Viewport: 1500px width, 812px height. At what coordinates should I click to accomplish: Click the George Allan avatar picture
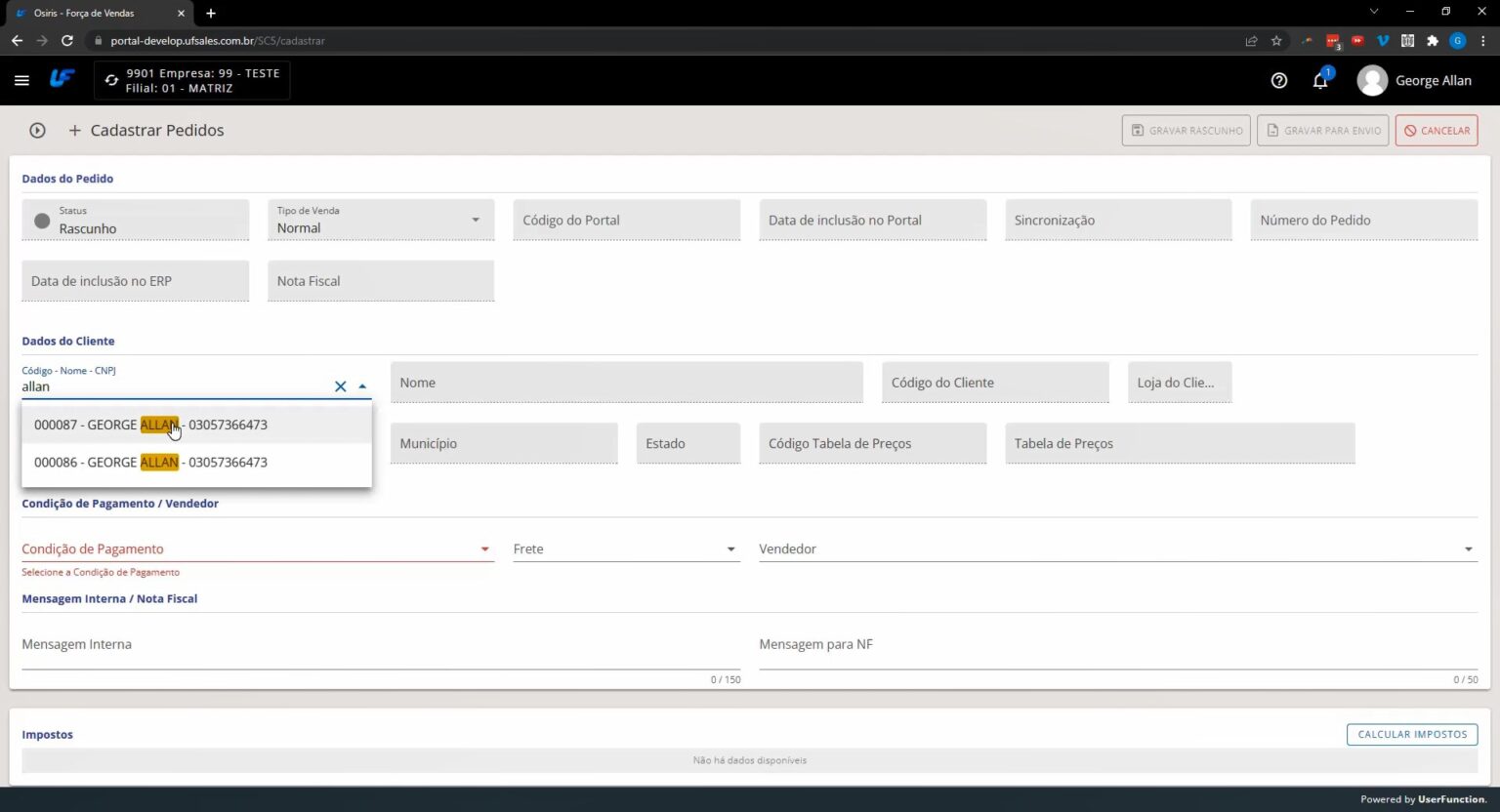tap(1371, 80)
